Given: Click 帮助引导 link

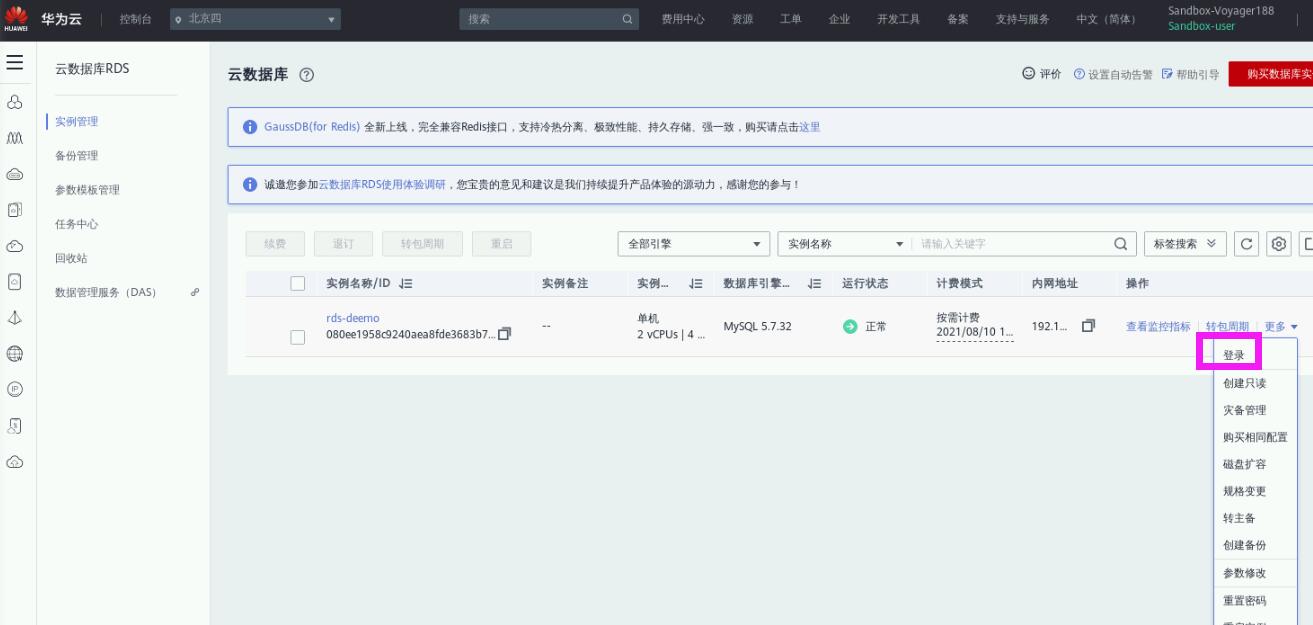Looking at the screenshot, I should pyautogui.click(x=1190, y=74).
